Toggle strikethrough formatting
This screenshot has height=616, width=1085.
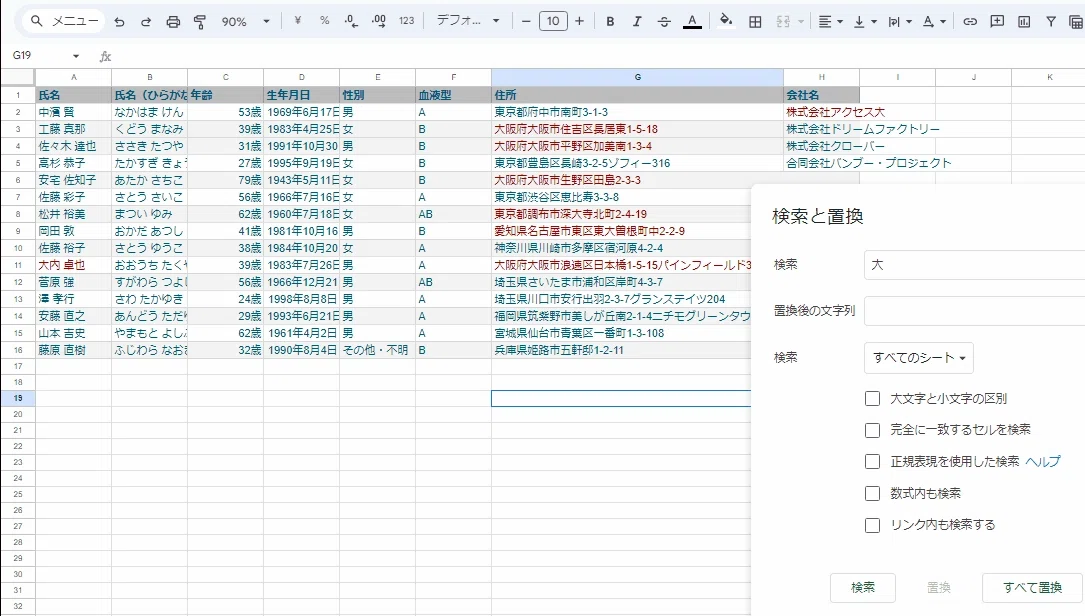coord(664,21)
